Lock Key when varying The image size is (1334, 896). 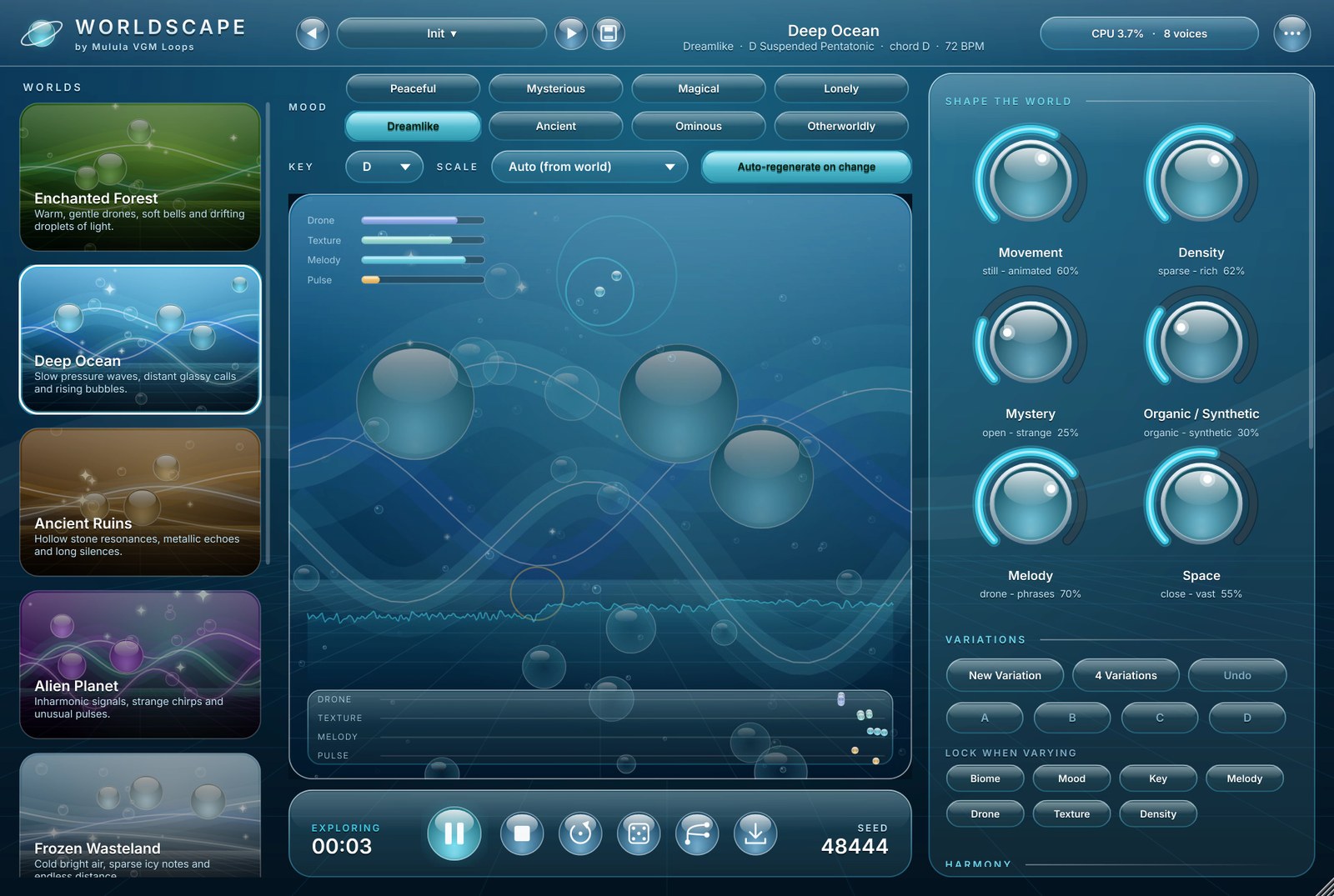pos(1158,778)
